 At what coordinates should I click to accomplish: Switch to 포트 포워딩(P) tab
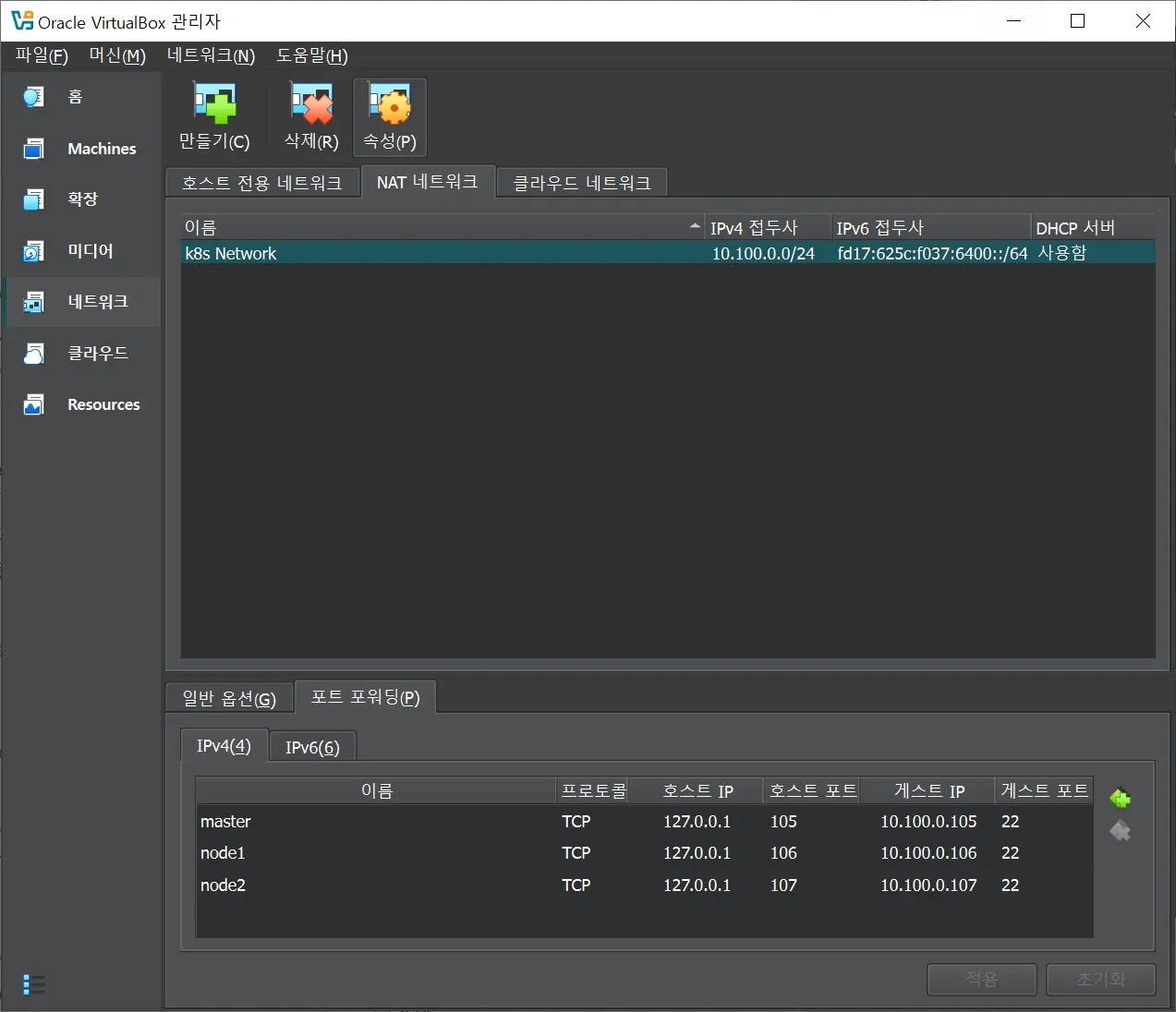pos(365,697)
